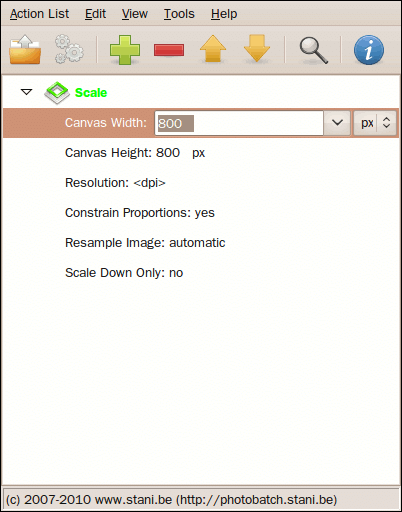Select the Scale action icon

pos(57,93)
